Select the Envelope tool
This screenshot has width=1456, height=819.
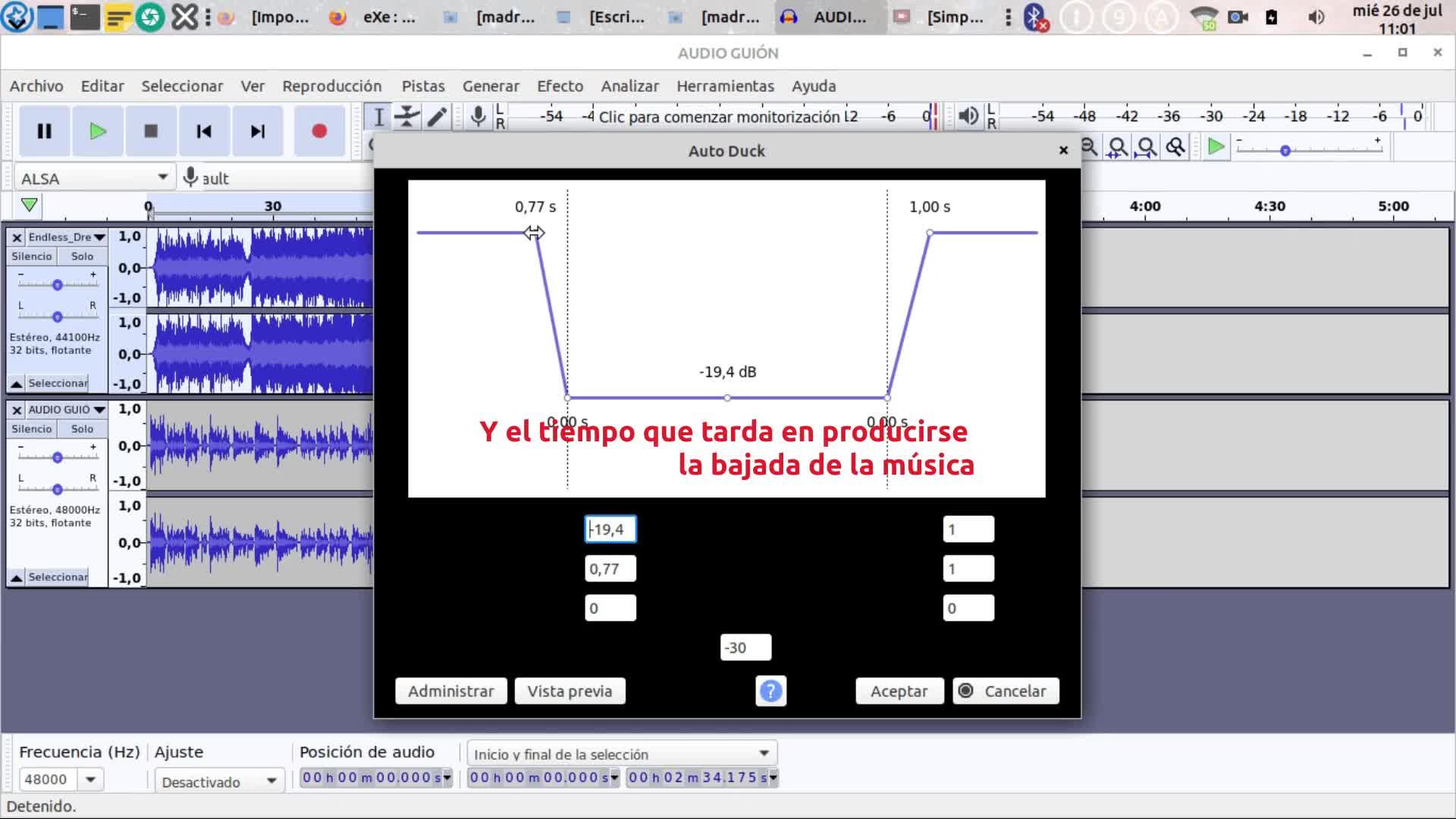point(407,117)
